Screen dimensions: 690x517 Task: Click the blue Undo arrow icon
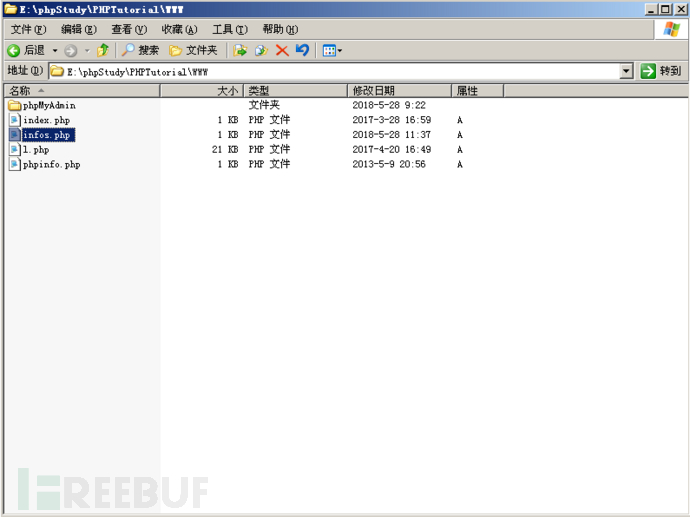(302, 50)
